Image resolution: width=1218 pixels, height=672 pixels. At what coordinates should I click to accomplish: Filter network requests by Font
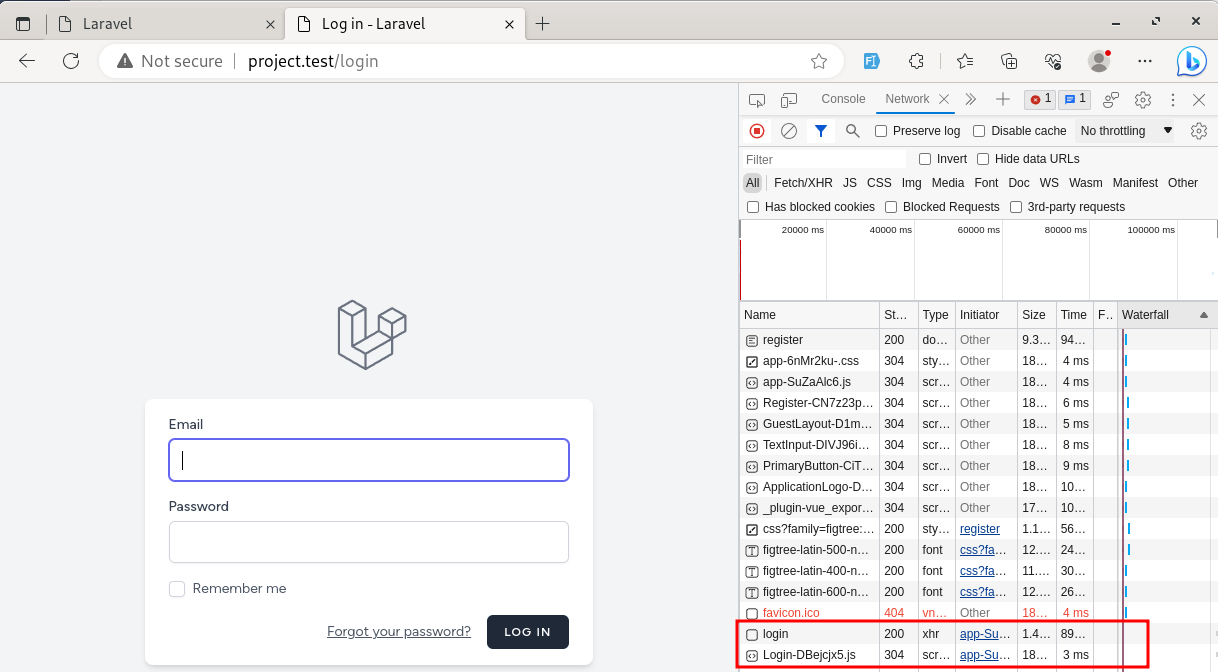click(x=986, y=183)
